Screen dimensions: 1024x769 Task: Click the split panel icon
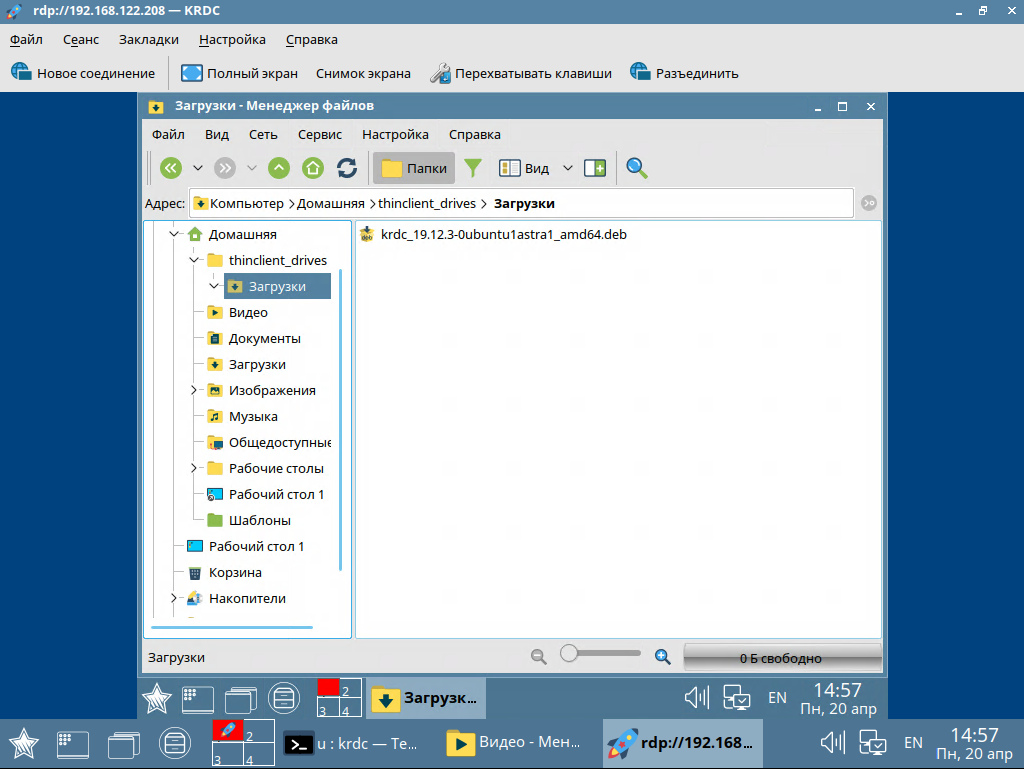tap(595, 168)
